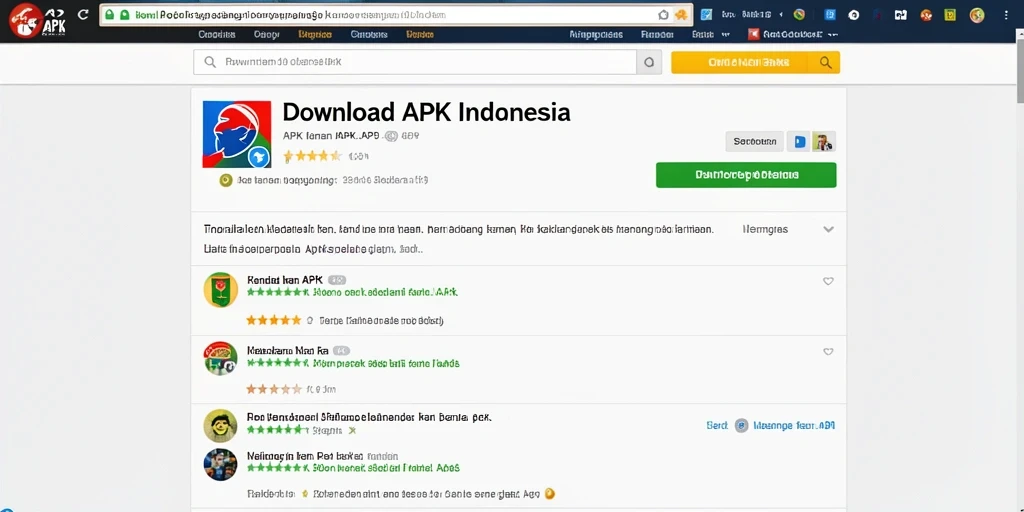Click the magnifier on the yellow search button
This screenshot has width=1024, height=512.
coord(825,62)
